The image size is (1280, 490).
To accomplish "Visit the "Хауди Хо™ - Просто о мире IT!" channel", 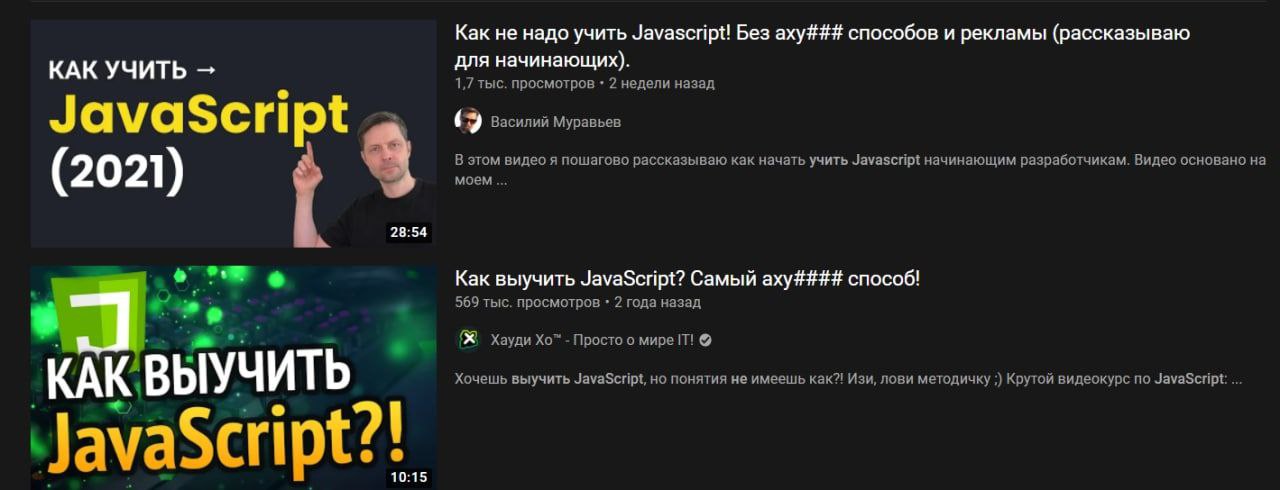I will (592, 340).
